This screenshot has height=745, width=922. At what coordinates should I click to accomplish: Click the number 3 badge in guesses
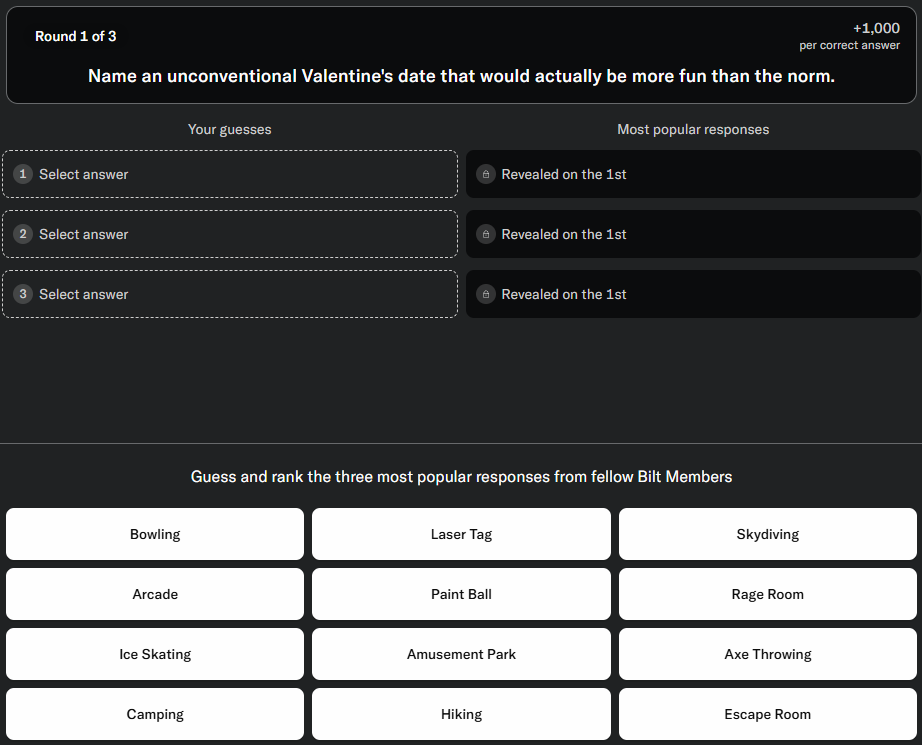coord(23,294)
